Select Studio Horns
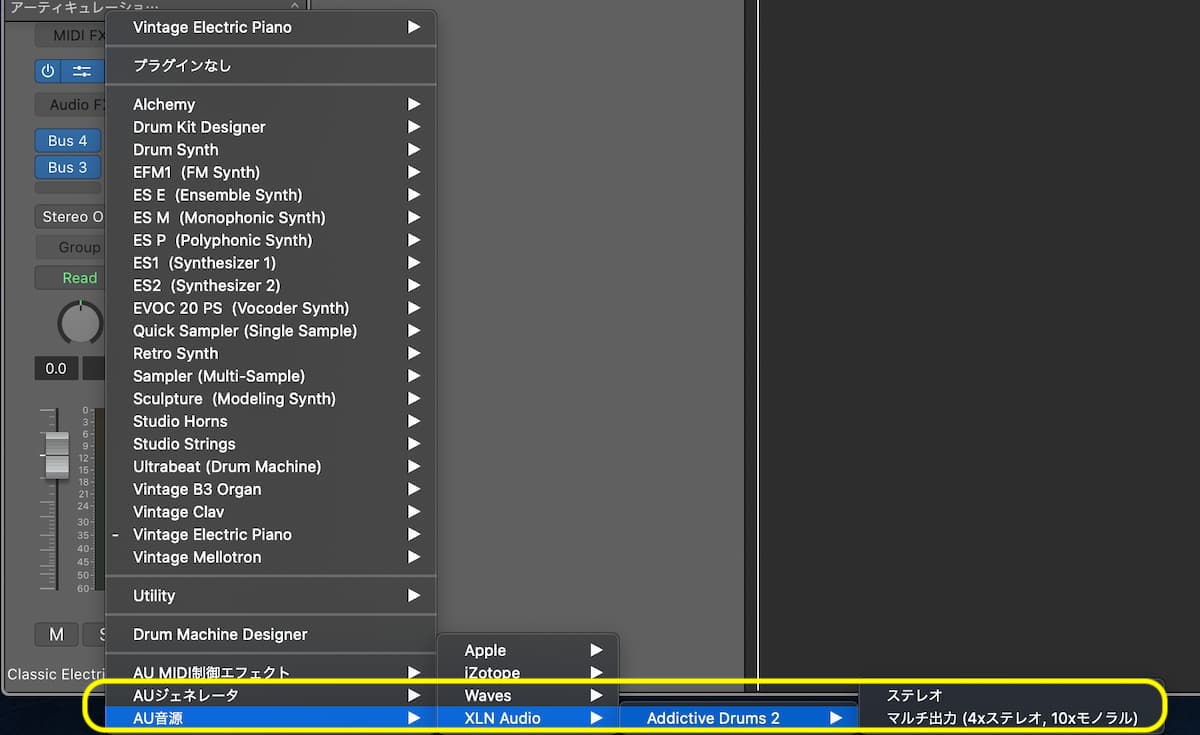The width and height of the screenshot is (1200, 735). [272, 421]
